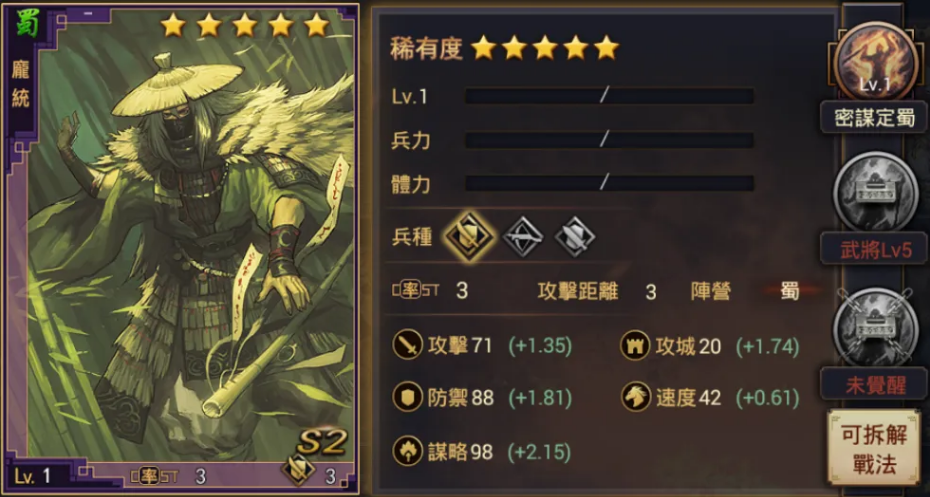This screenshot has height=497, width=930.
Task: Click the 兵力 troop strength bar
Action: [x=609, y=140]
